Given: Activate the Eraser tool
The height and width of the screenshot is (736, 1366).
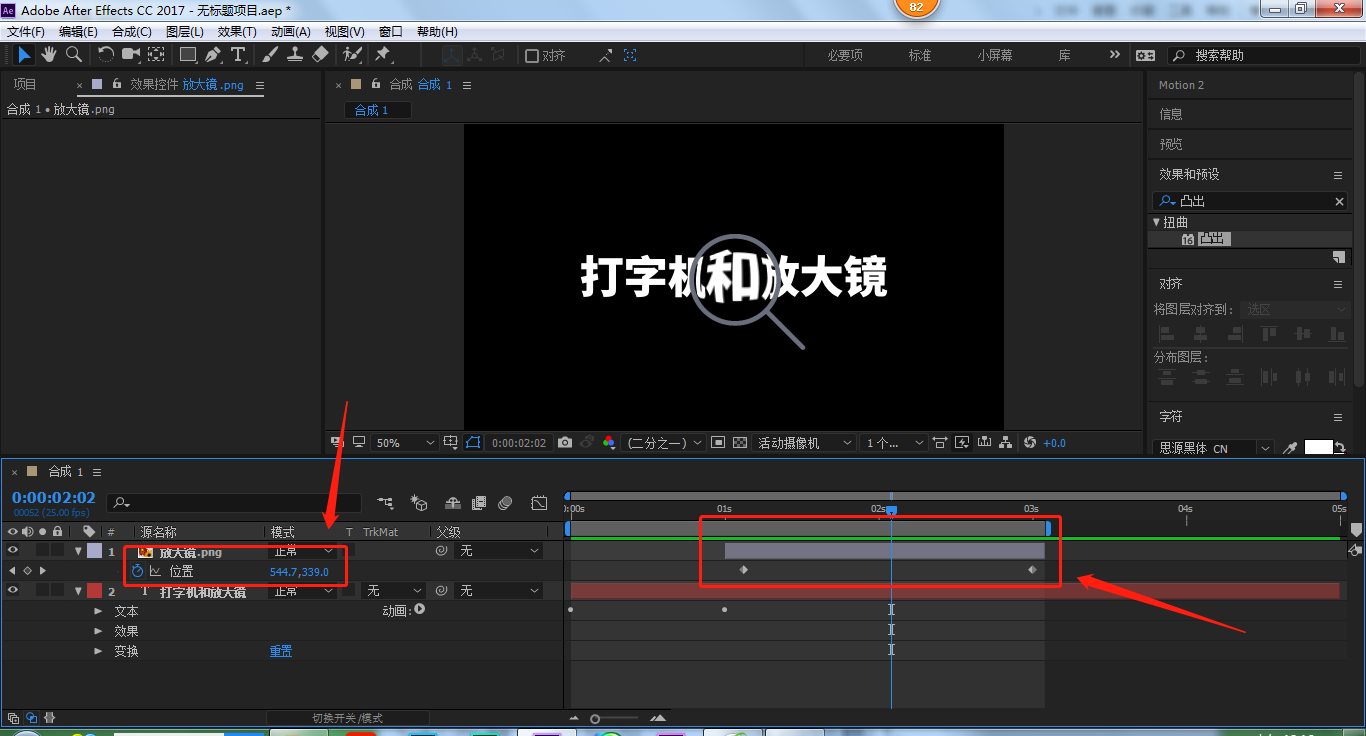Looking at the screenshot, I should click(x=320, y=55).
